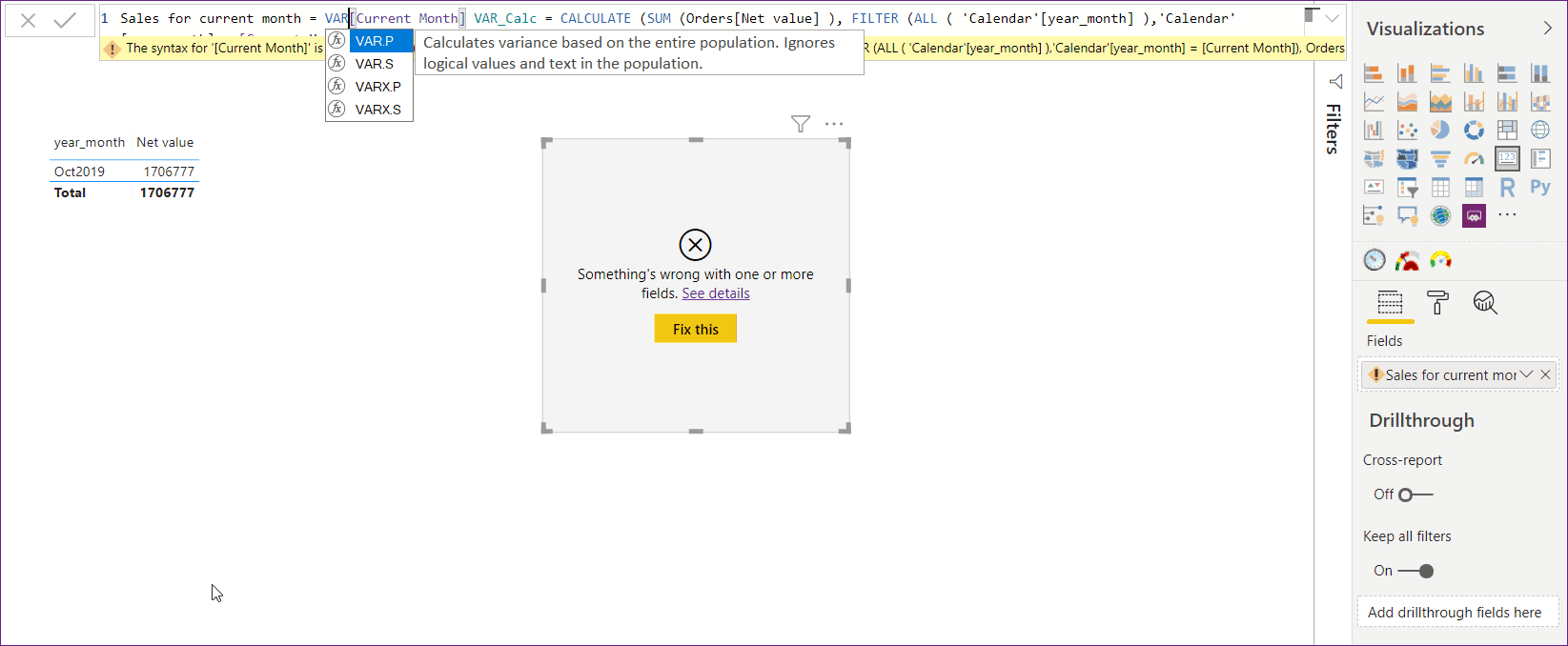The width and height of the screenshot is (1568, 646).
Task: Select the donut chart visualization
Action: (x=1474, y=131)
